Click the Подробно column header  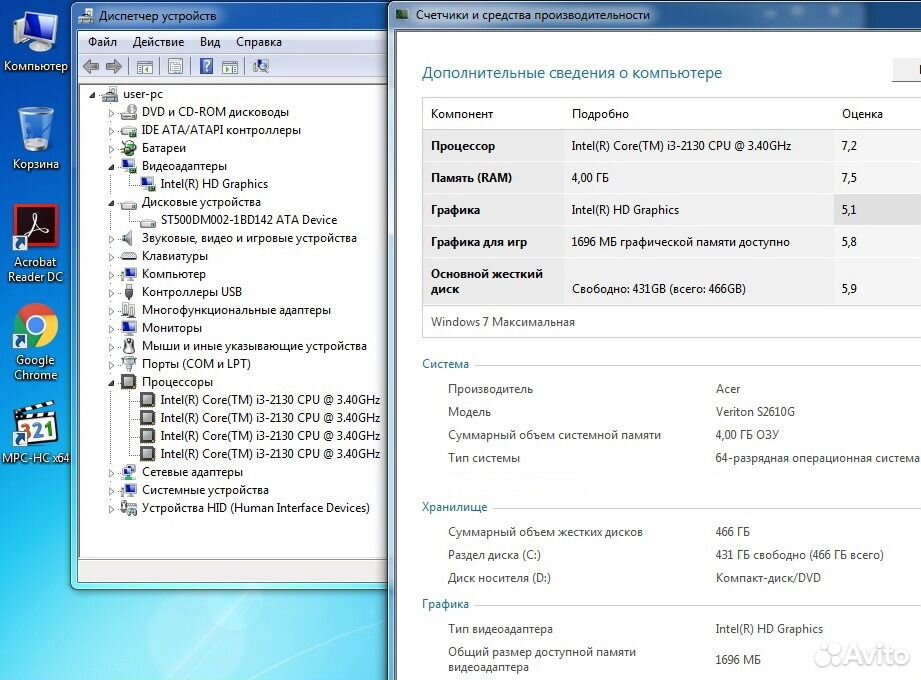click(x=600, y=114)
